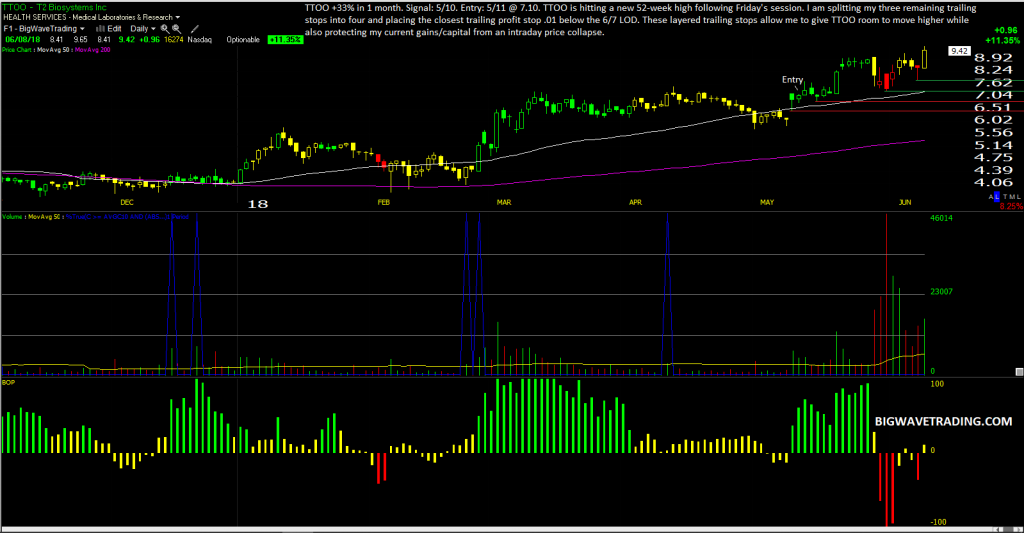This screenshot has height=533, width=1024.
Task: Click the zoom out magnifier icon
Action: 176,29
